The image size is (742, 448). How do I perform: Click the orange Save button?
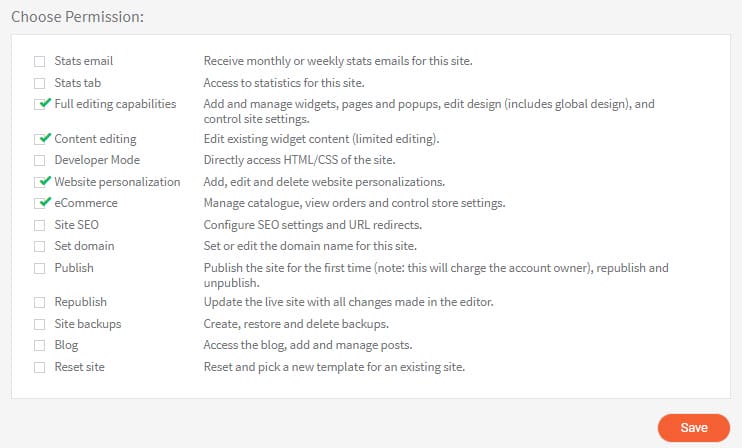(x=694, y=427)
